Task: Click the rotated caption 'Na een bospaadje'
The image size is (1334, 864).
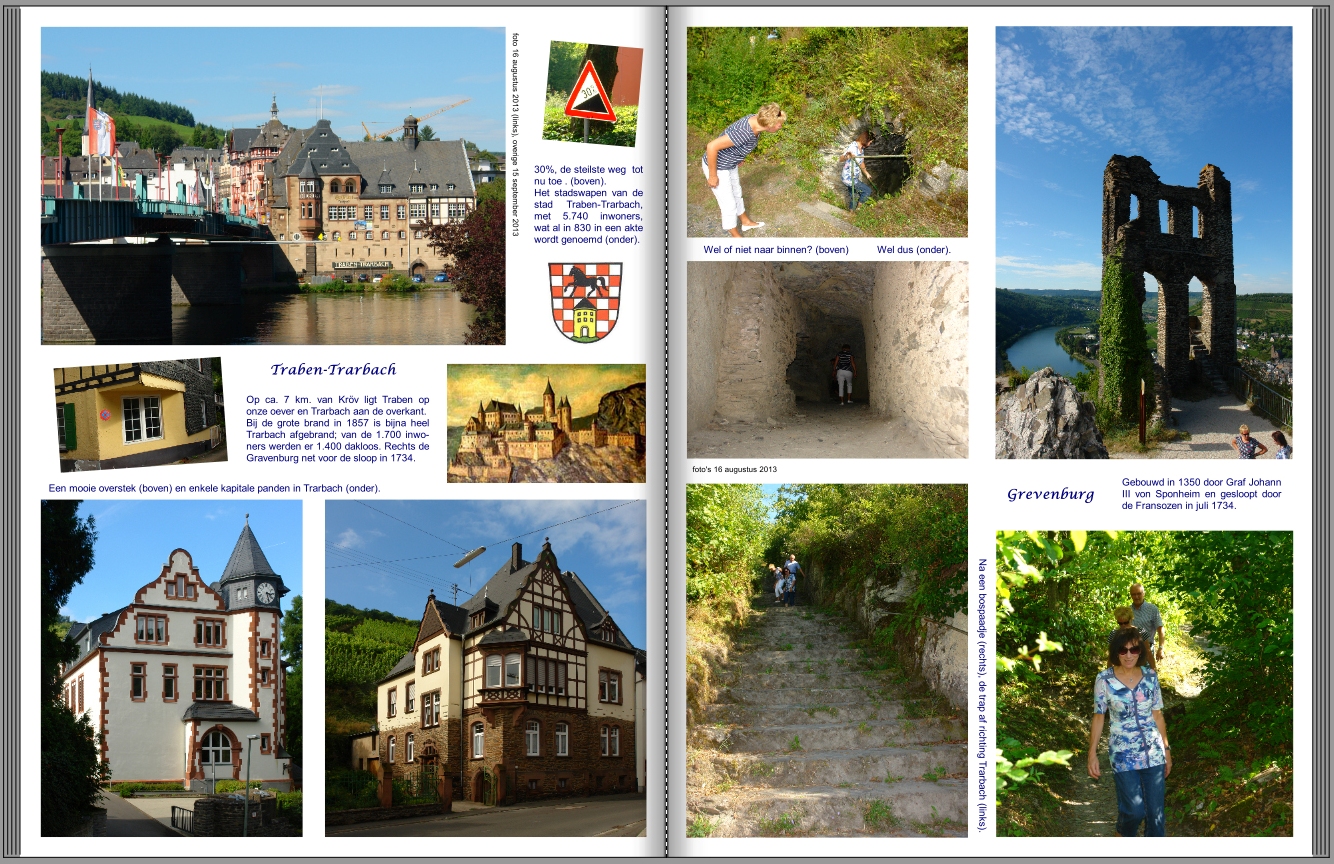Action: (982, 694)
